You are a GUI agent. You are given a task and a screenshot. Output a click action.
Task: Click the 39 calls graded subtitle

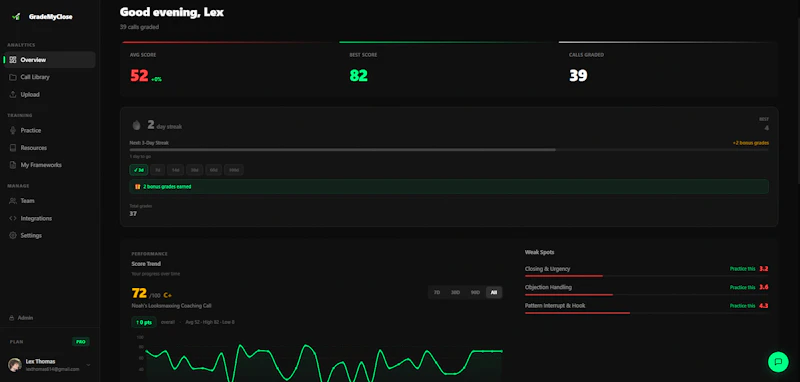pyautogui.click(x=139, y=27)
